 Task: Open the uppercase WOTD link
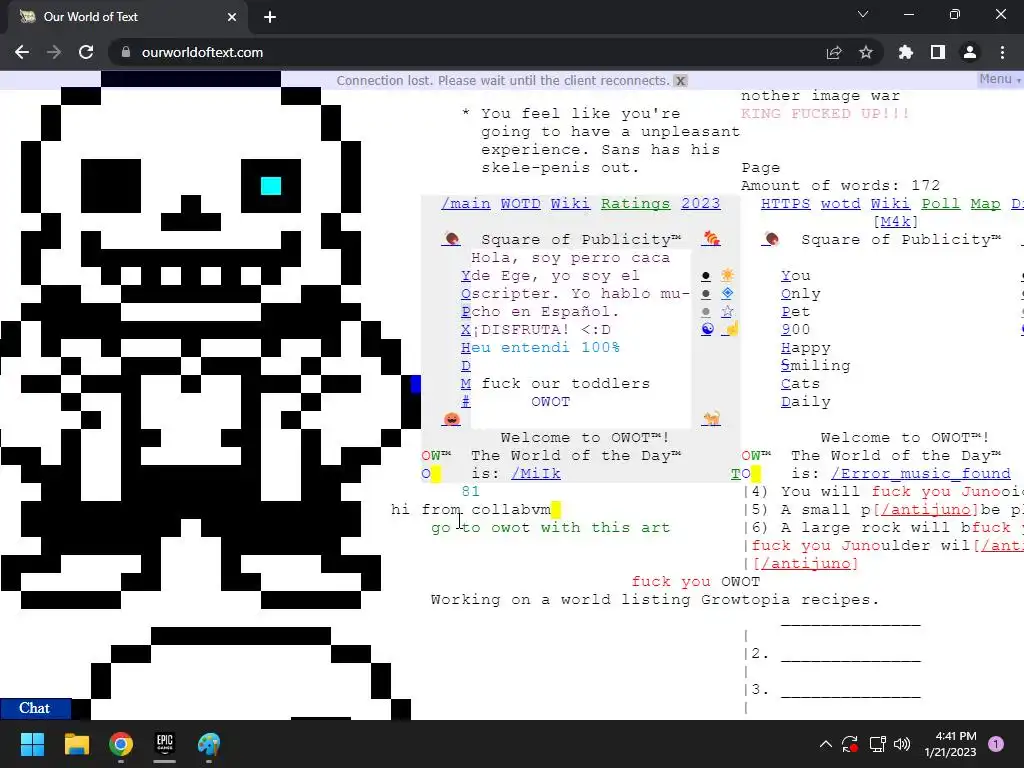(x=520, y=204)
